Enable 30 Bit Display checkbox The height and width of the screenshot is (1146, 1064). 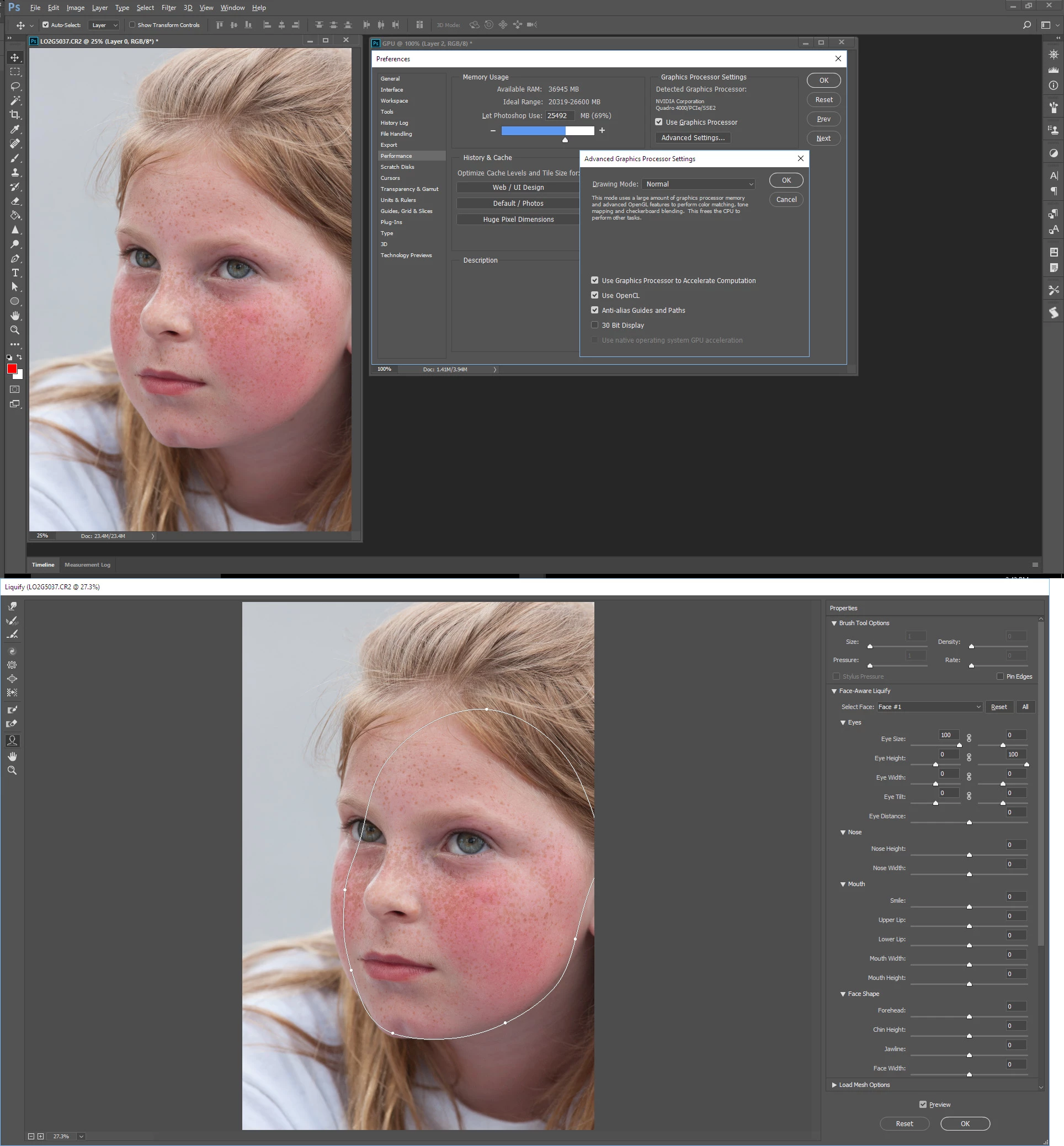(x=595, y=325)
